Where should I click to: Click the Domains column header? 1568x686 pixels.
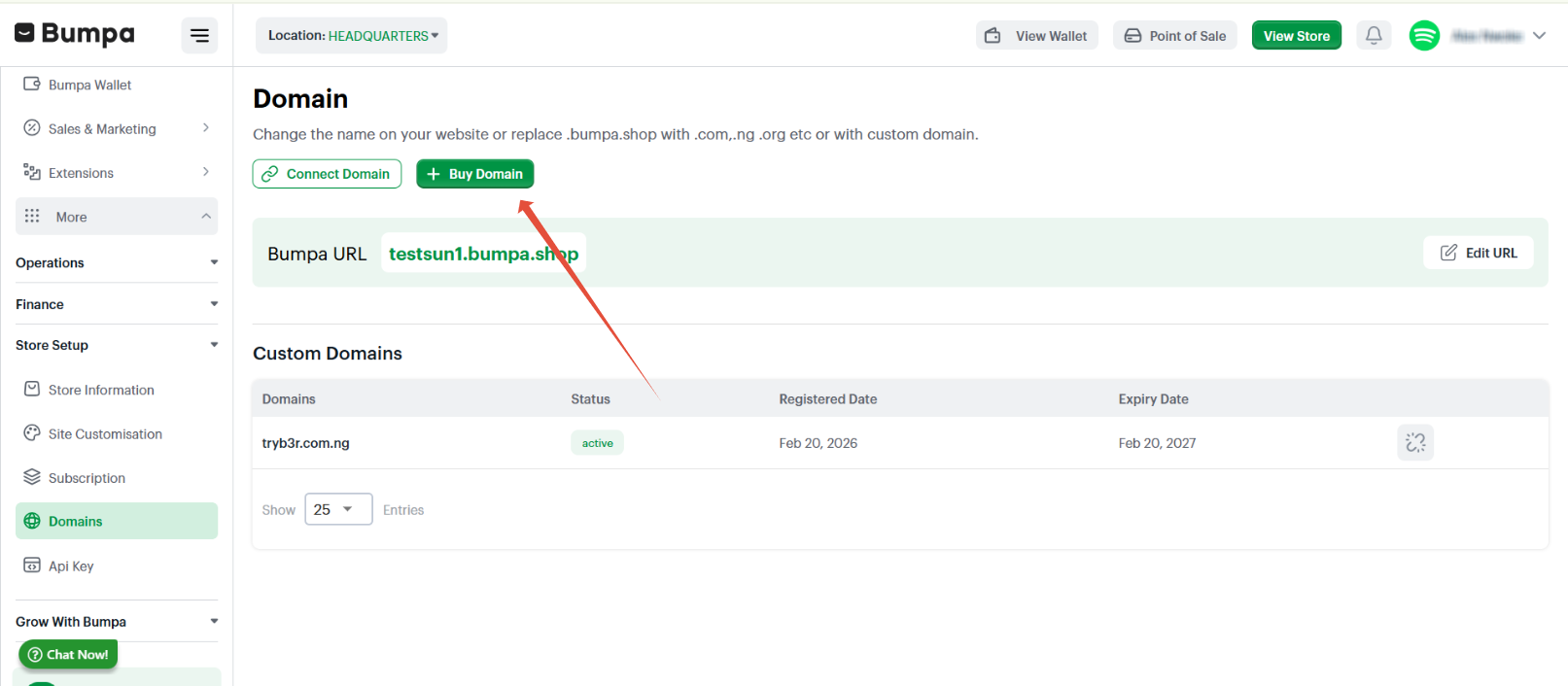[x=289, y=399]
